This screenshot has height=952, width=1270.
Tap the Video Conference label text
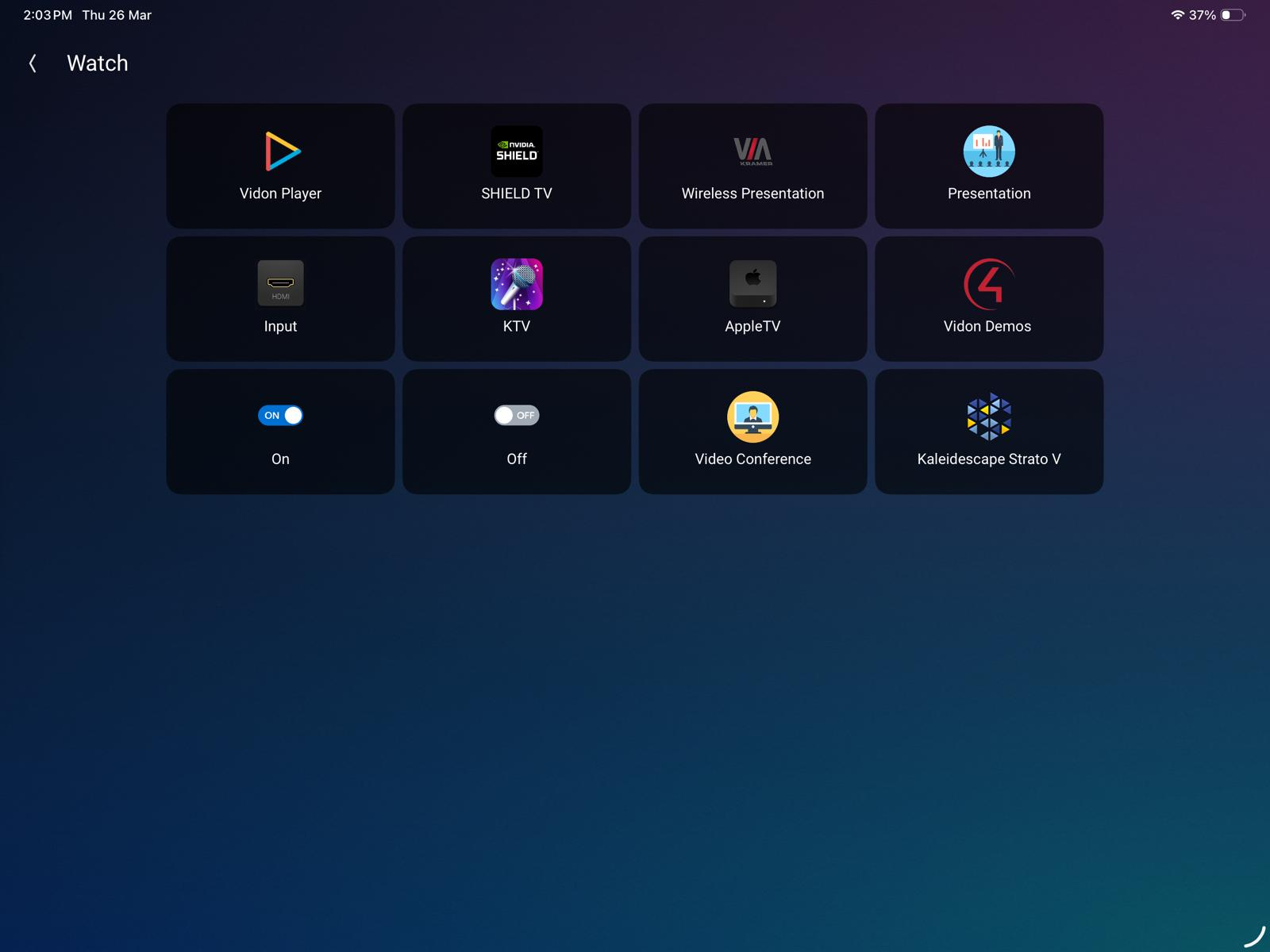(x=752, y=459)
